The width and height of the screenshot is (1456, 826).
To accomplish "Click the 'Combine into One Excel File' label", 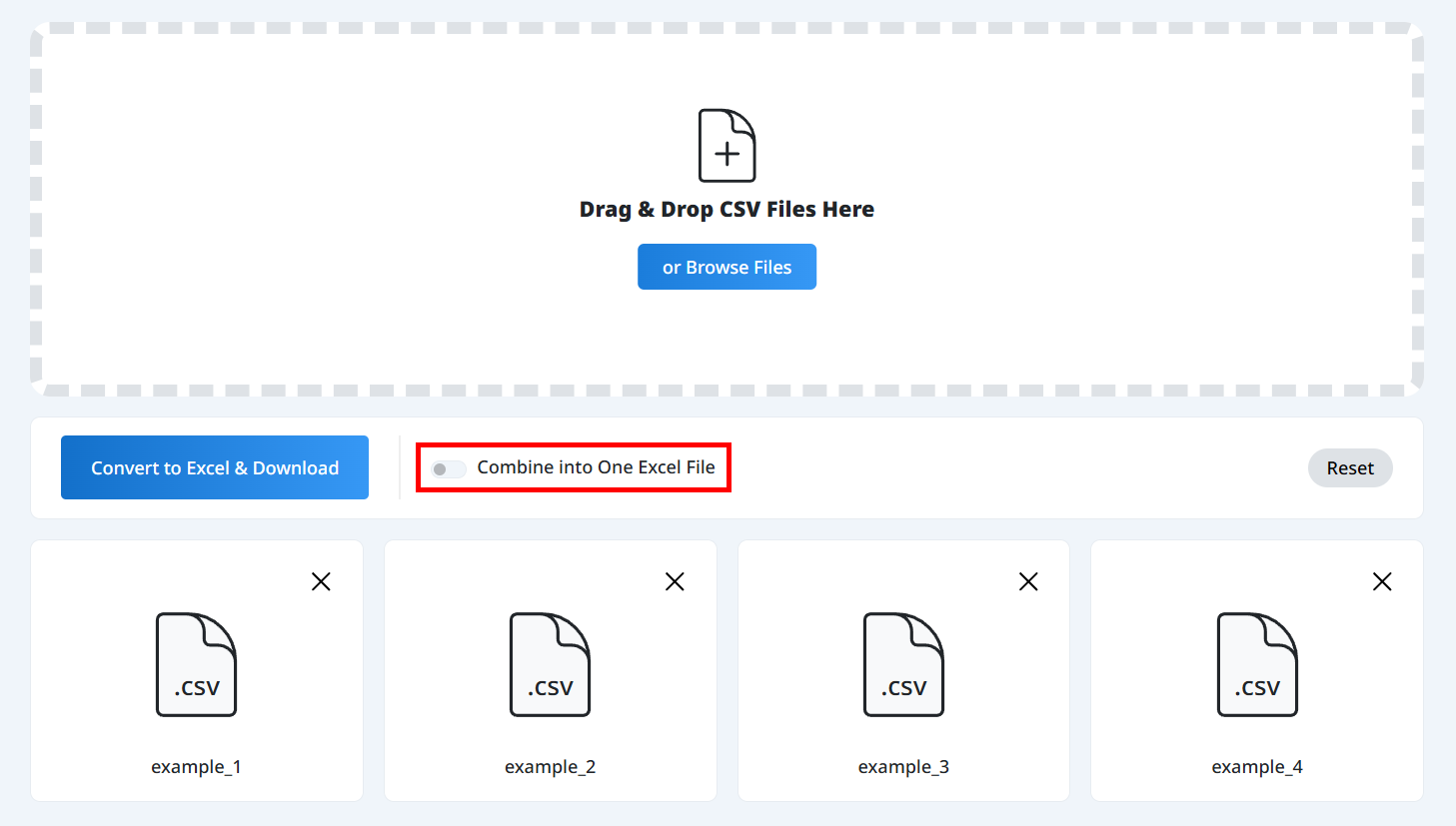I will click(596, 467).
